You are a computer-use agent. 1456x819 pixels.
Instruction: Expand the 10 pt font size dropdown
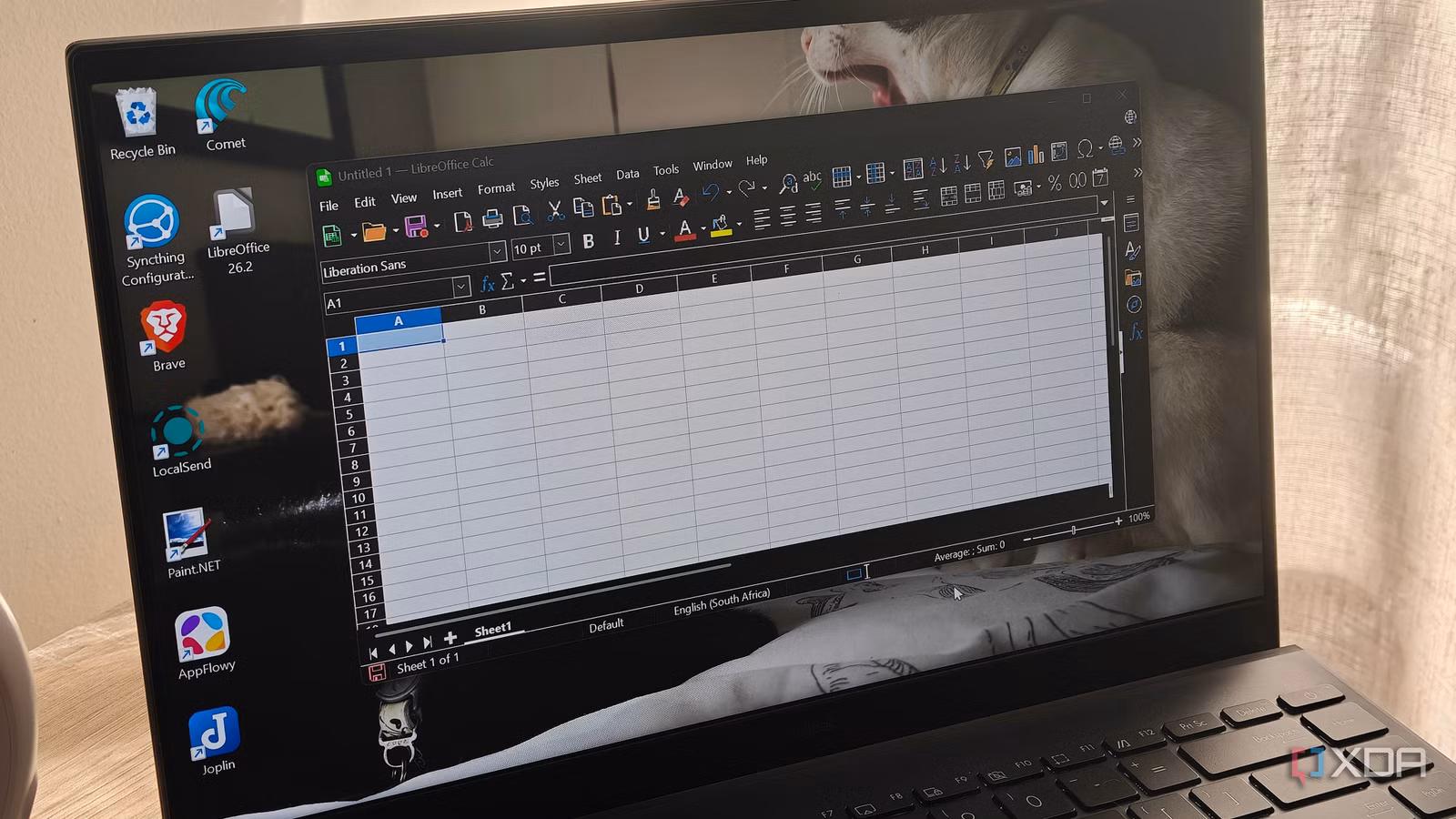[561, 243]
